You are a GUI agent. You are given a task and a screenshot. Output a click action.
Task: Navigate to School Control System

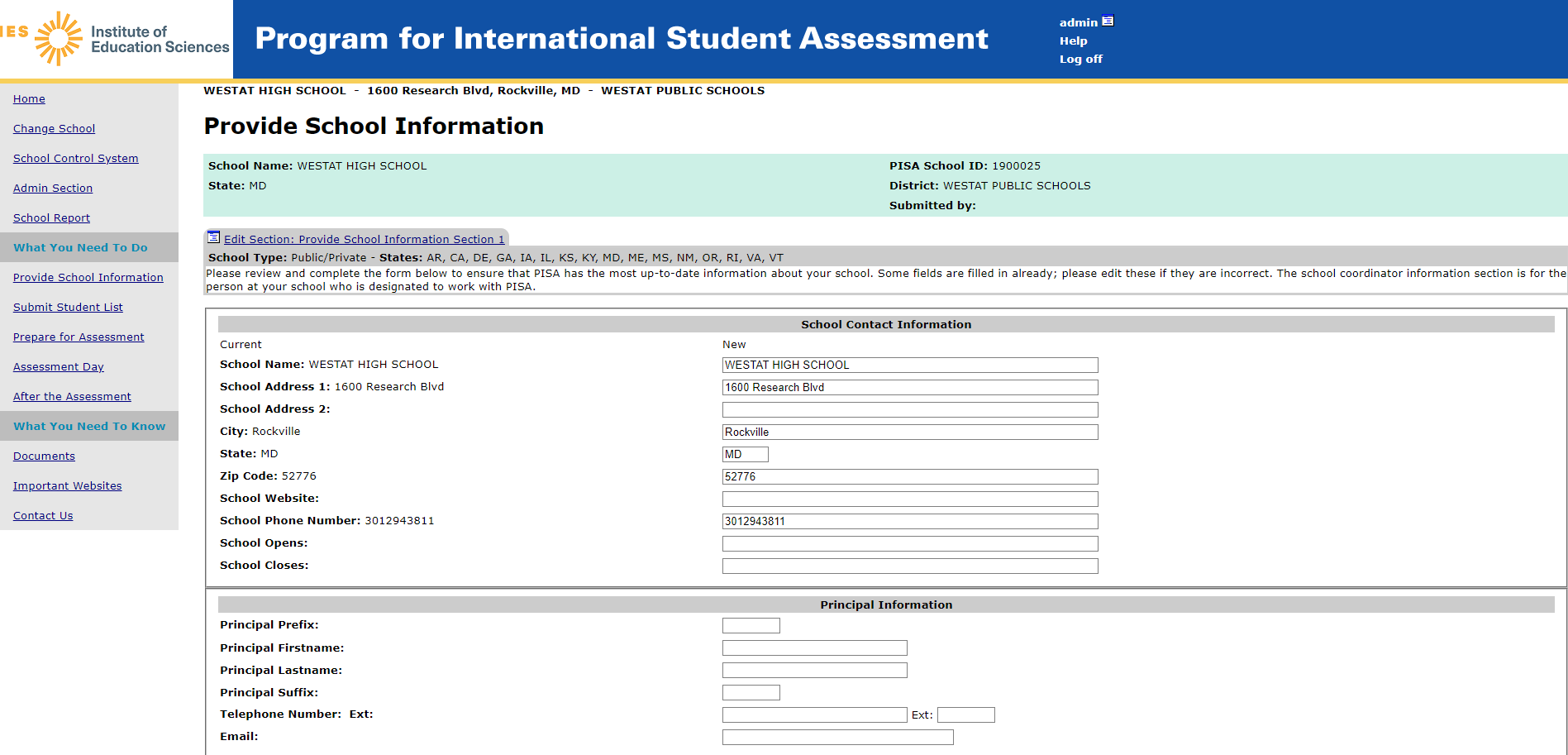75,158
